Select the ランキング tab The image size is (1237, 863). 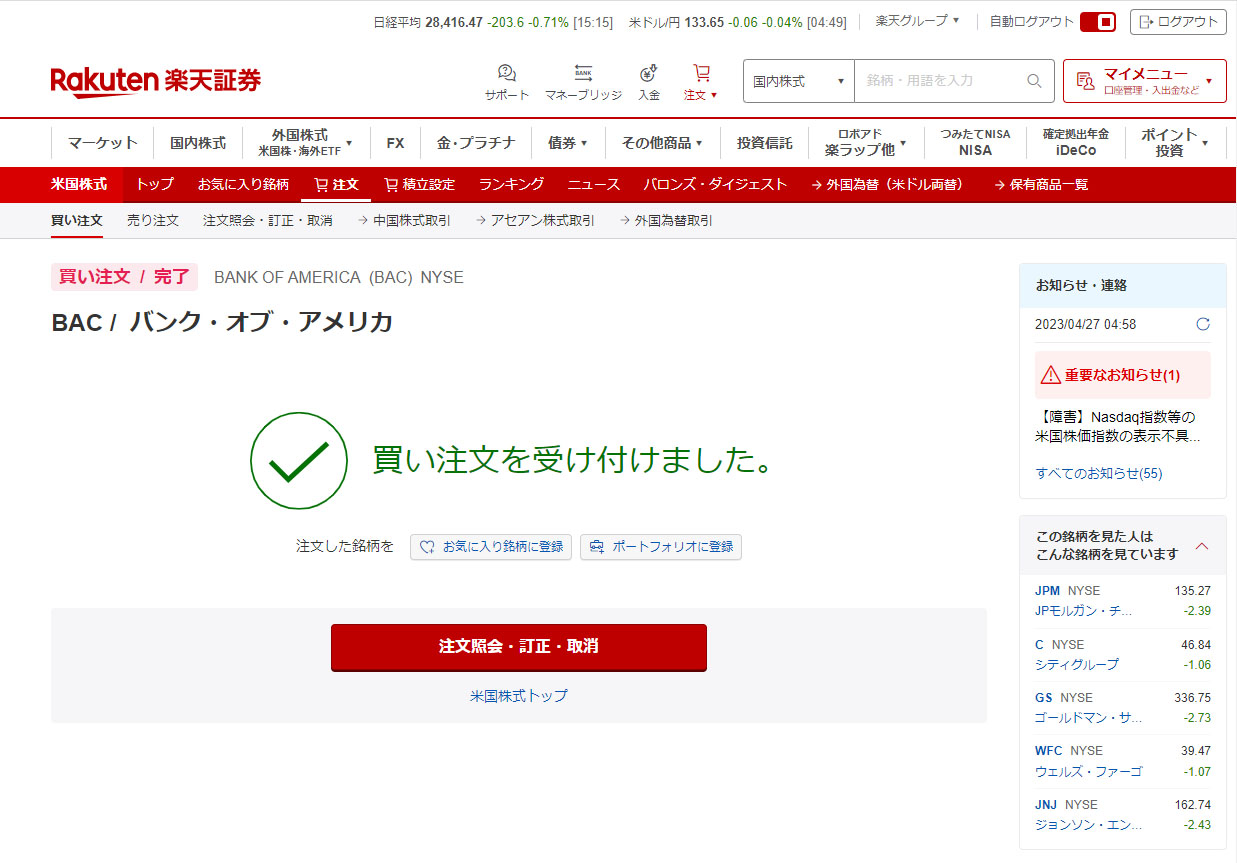(x=511, y=184)
